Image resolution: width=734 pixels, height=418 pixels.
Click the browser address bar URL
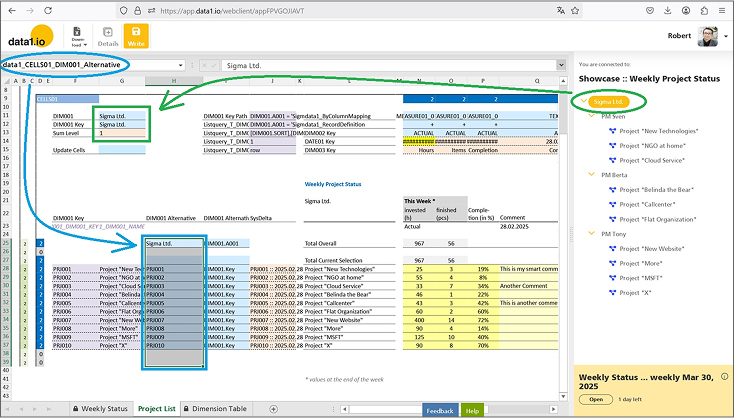[x=232, y=11]
